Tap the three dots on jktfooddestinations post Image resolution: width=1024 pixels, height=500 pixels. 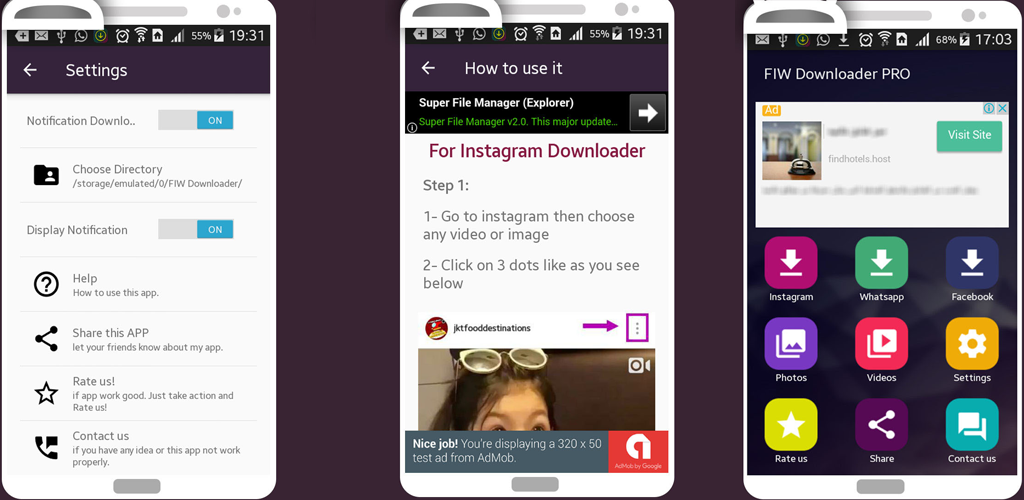[637, 328]
